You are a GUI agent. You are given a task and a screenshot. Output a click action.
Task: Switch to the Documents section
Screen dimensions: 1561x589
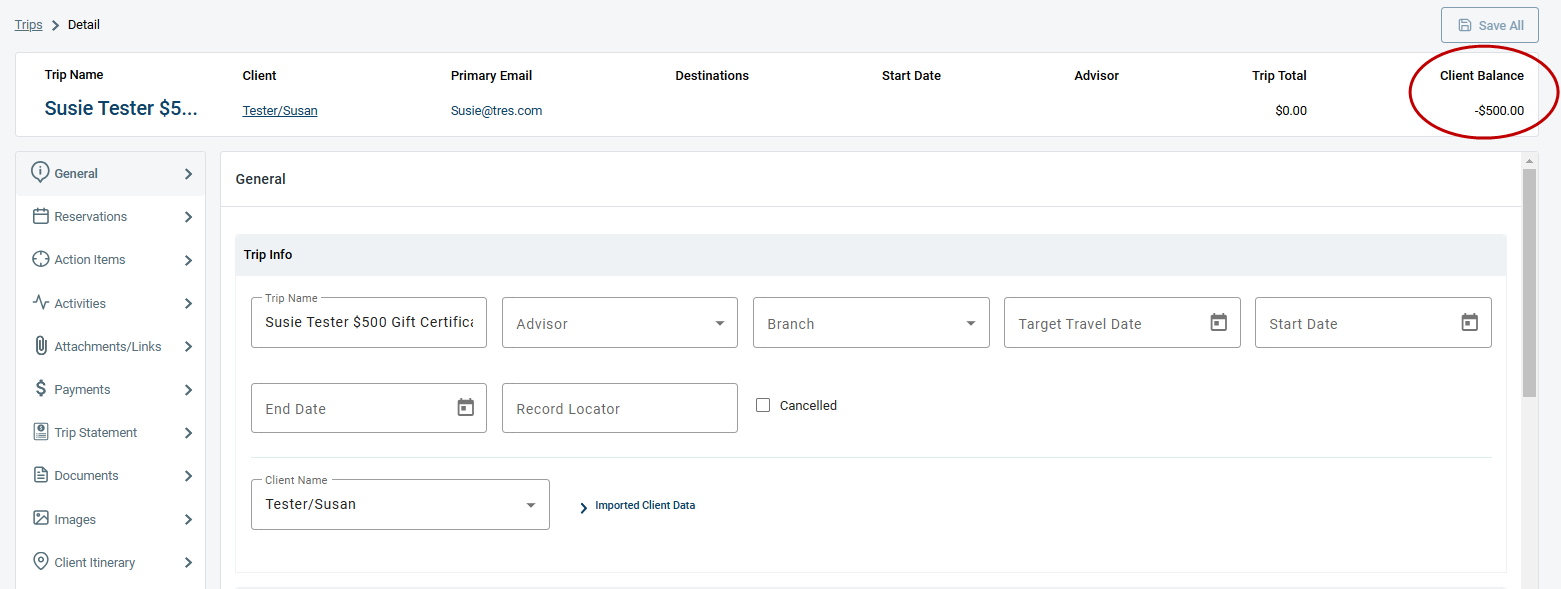[84, 475]
